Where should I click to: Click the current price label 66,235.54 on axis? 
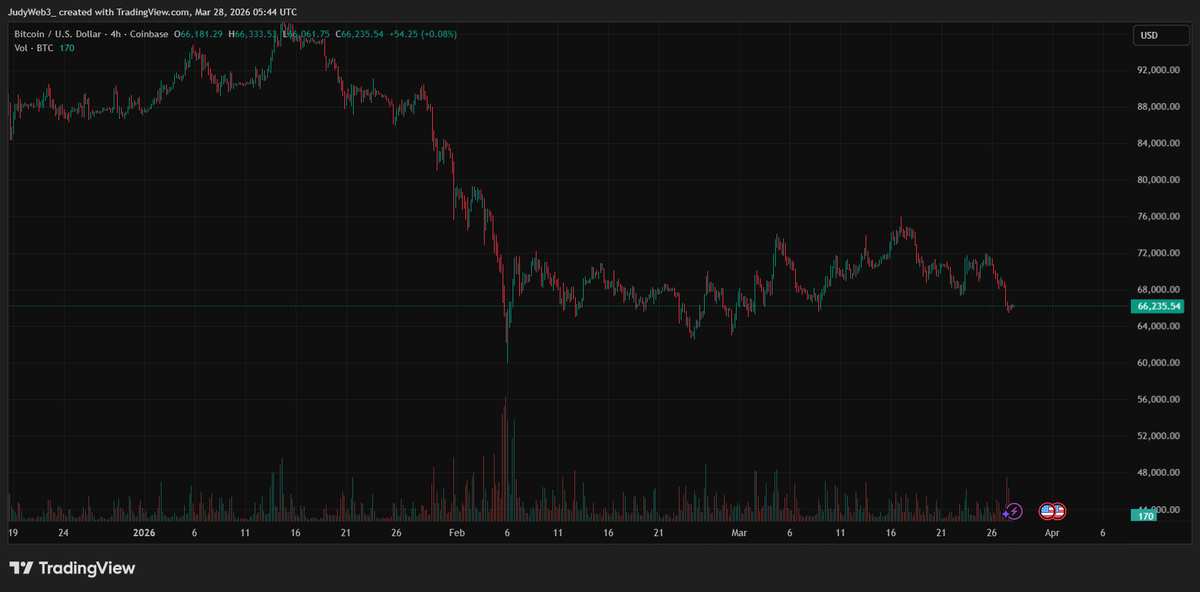[1158, 306]
